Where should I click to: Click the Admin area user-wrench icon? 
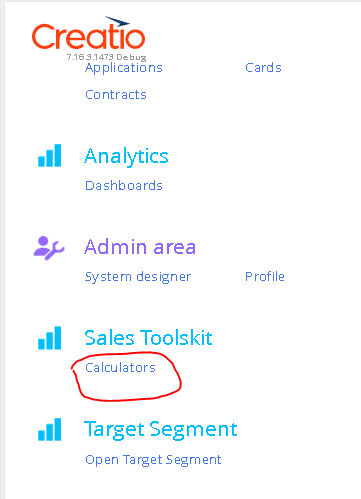(x=49, y=248)
